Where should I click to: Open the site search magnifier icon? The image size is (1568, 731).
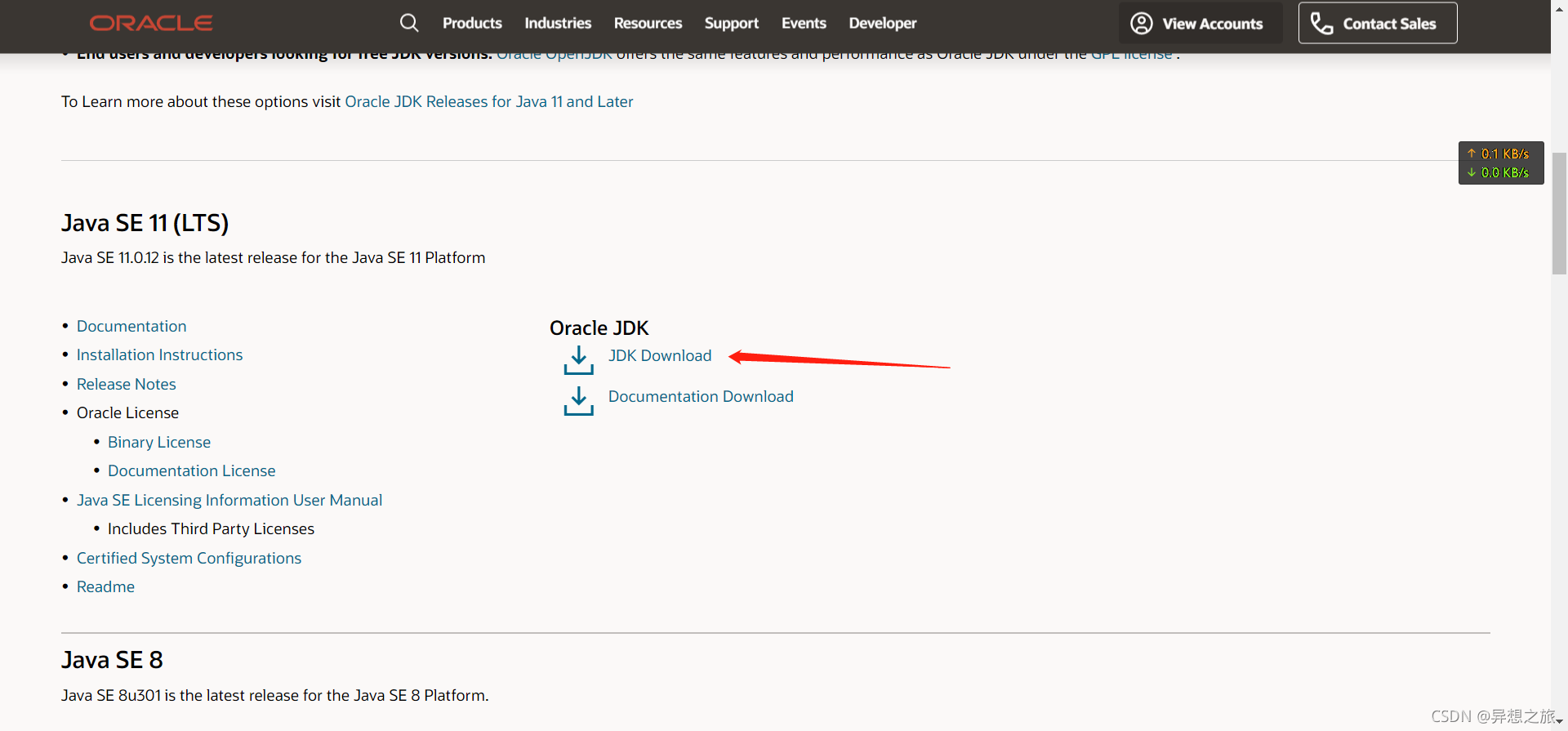409,23
